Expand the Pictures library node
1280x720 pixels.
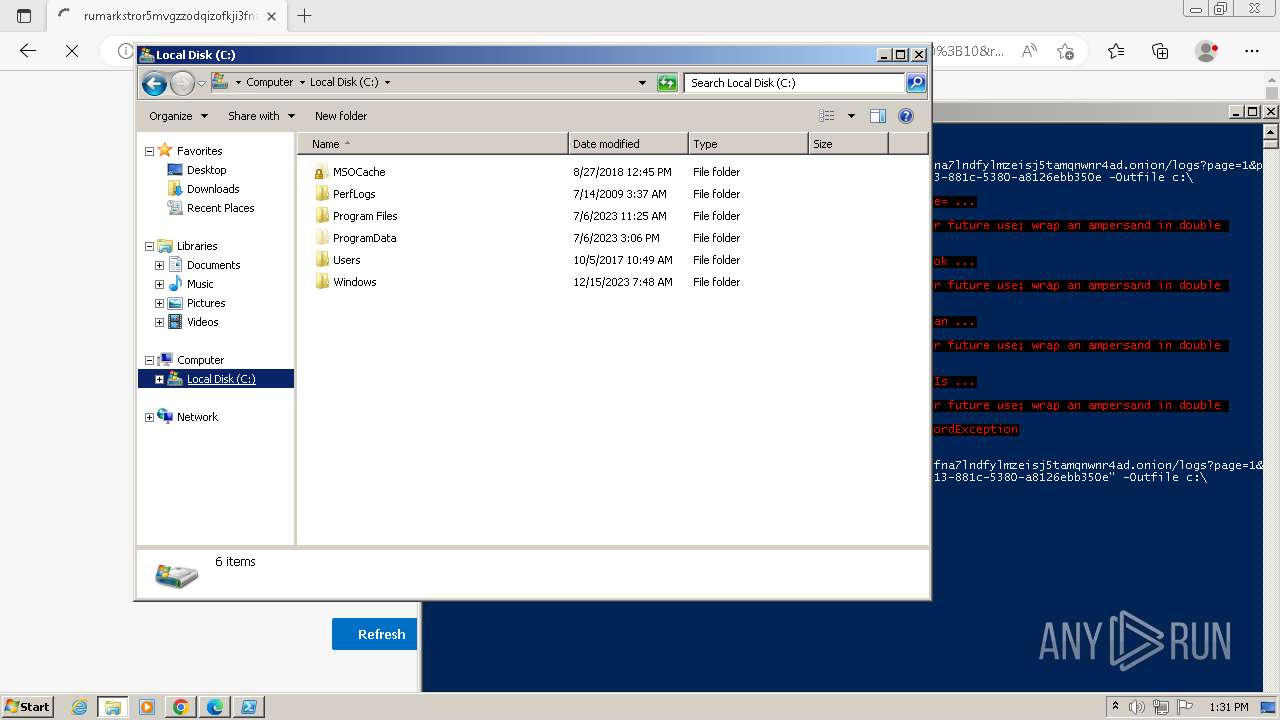click(159, 303)
